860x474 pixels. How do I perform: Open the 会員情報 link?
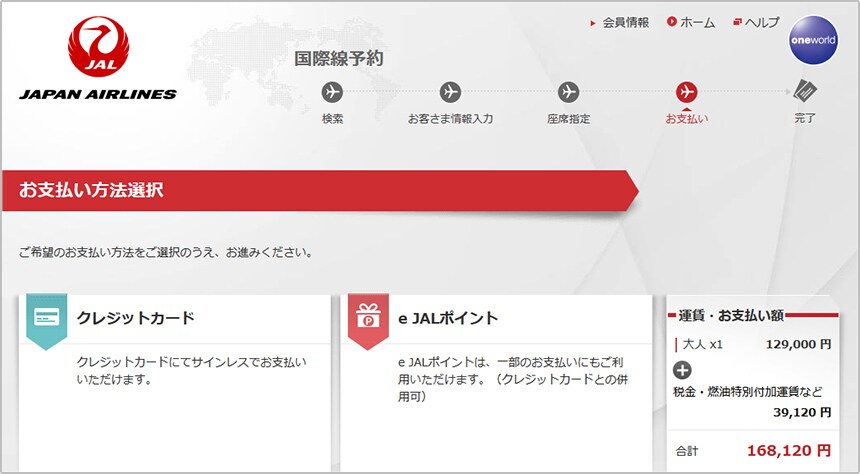(625, 22)
